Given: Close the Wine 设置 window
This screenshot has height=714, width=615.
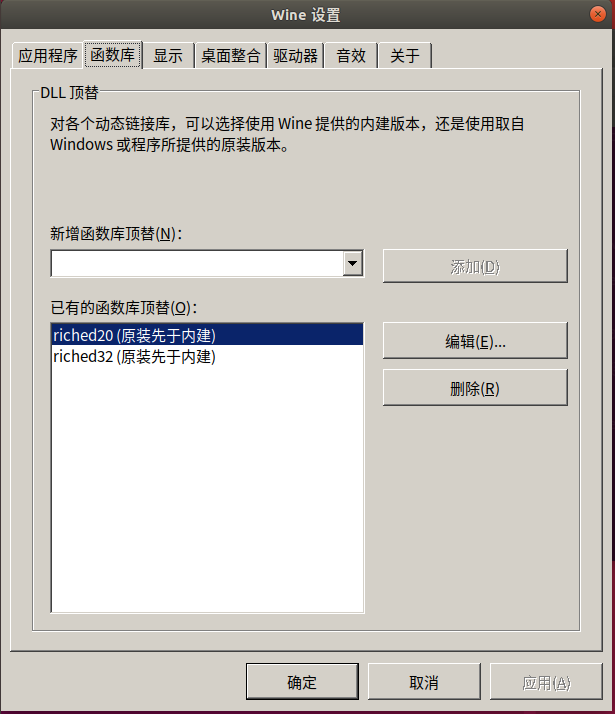Looking at the screenshot, I should [x=598, y=14].
